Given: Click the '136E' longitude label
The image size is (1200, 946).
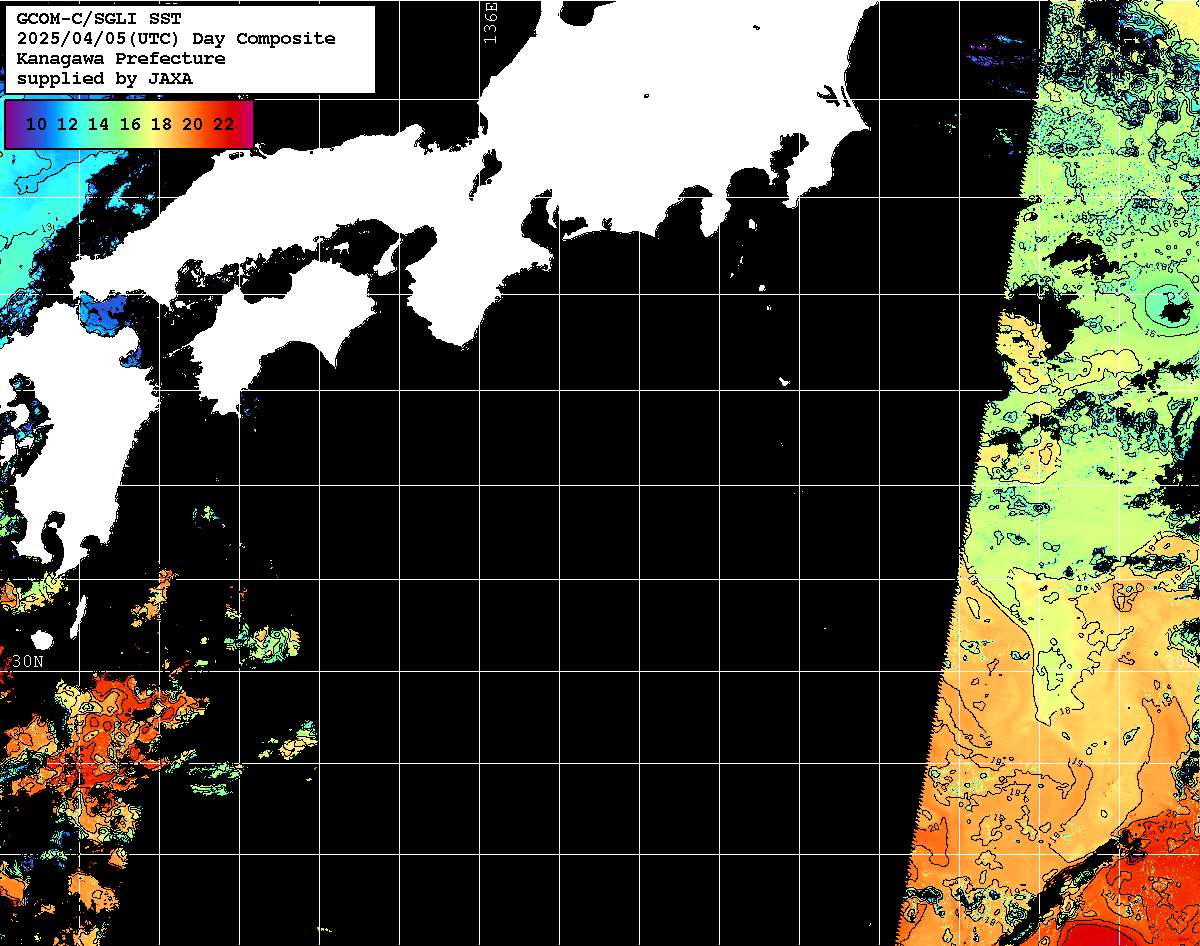Looking at the screenshot, I should (x=490, y=21).
